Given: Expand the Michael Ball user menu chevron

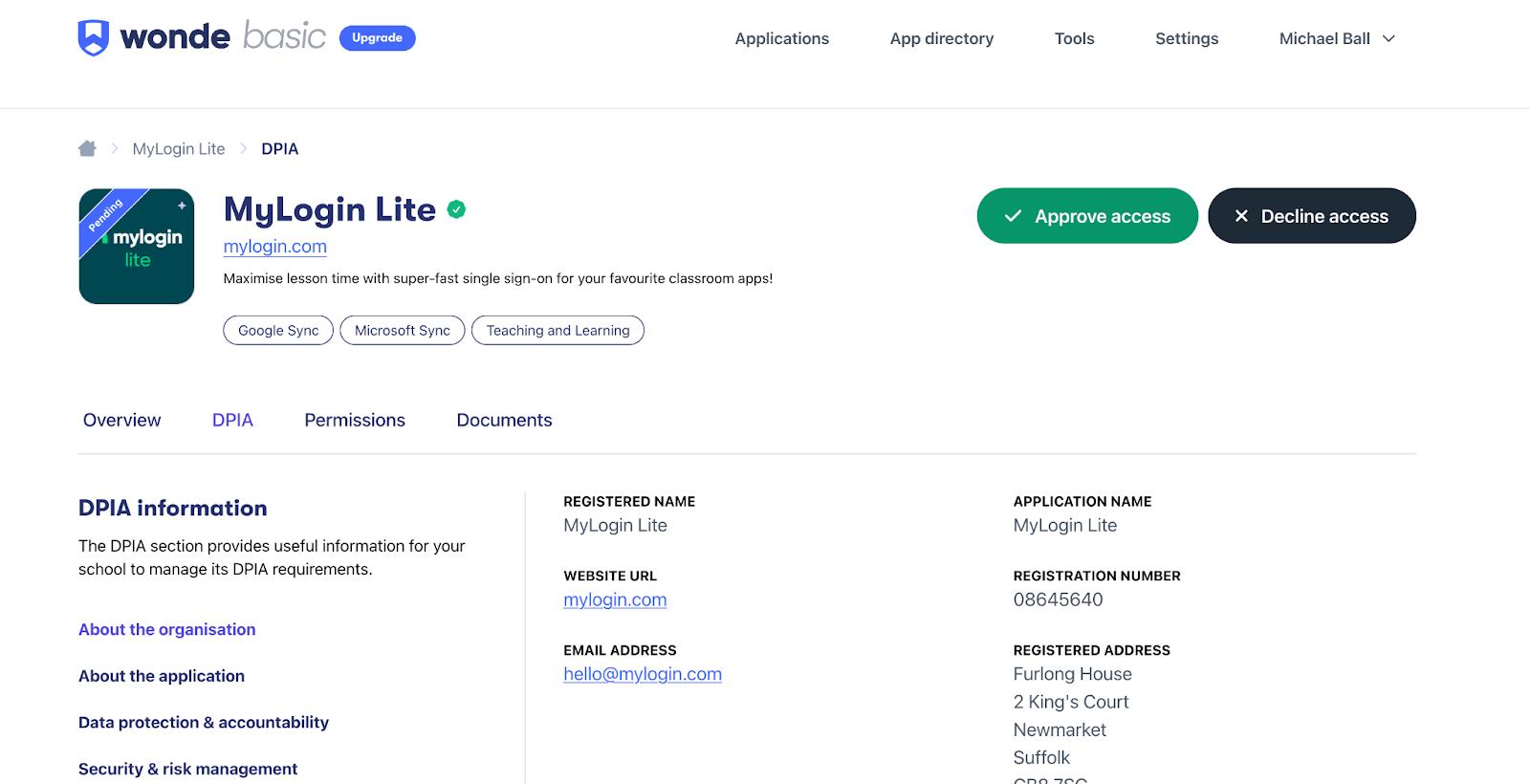Looking at the screenshot, I should pyautogui.click(x=1389, y=38).
